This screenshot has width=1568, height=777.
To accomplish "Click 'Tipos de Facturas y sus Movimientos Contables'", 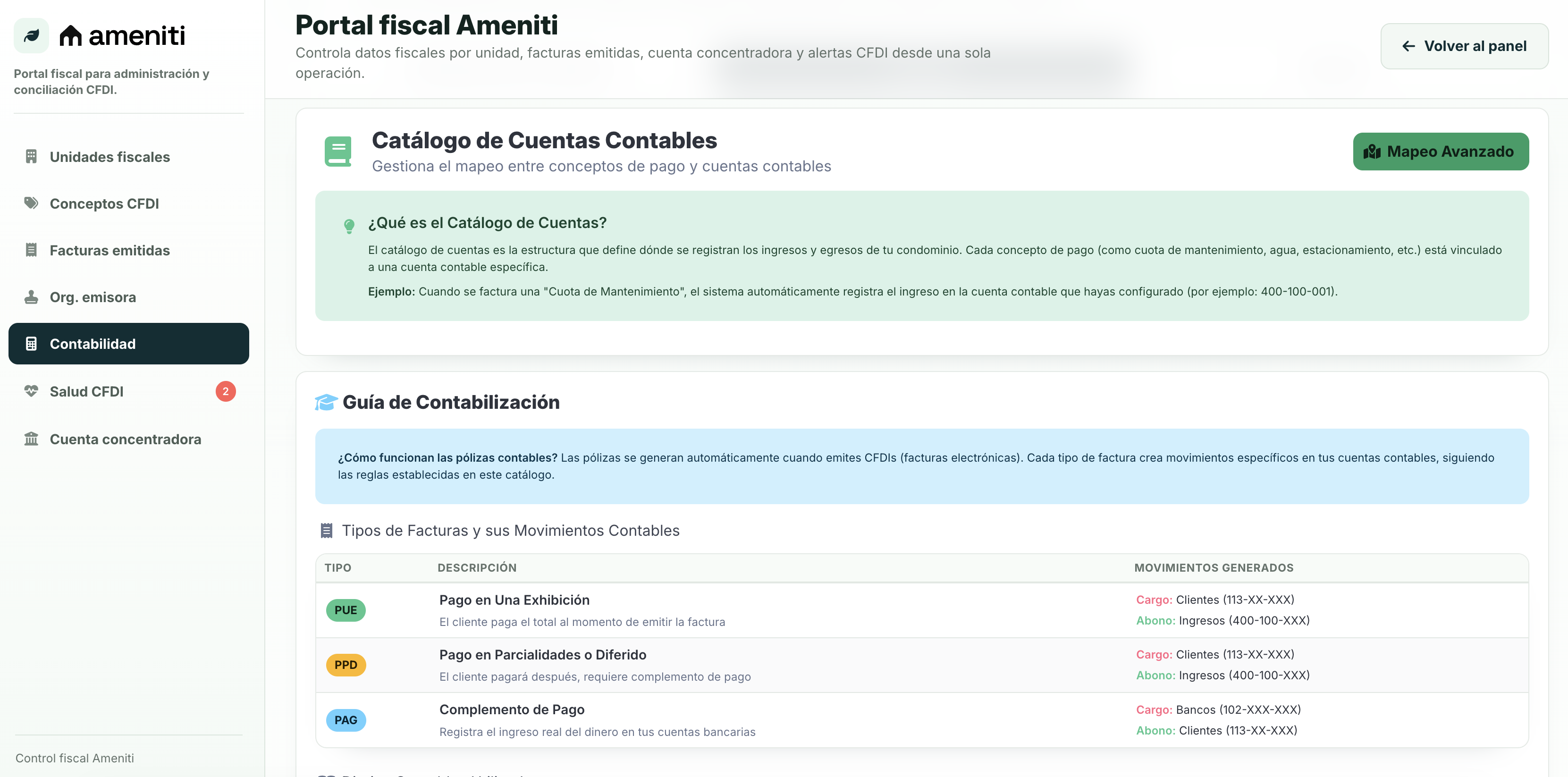I will click(511, 531).
